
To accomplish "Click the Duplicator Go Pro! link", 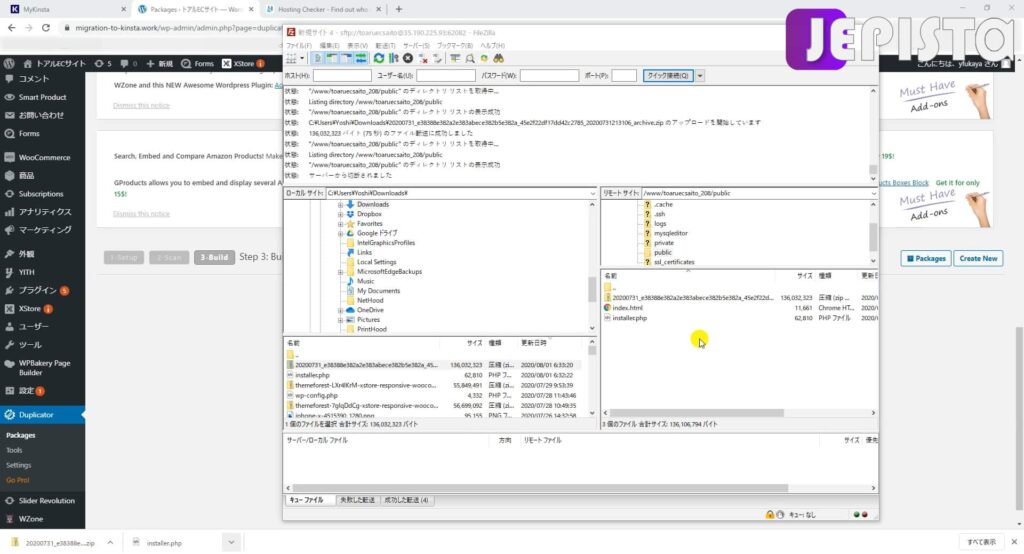I will click(x=18, y=480).
